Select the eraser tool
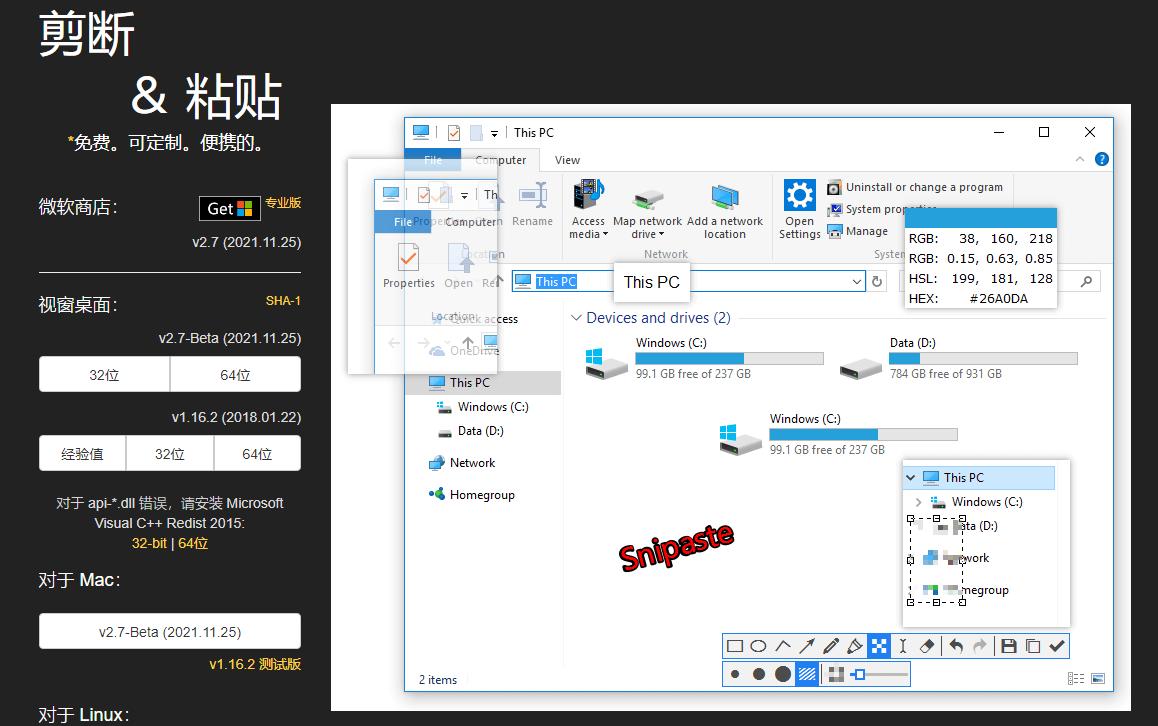The width and height of the screenshot is (1158, 726). pyautogui.click(x=927, y=645)
